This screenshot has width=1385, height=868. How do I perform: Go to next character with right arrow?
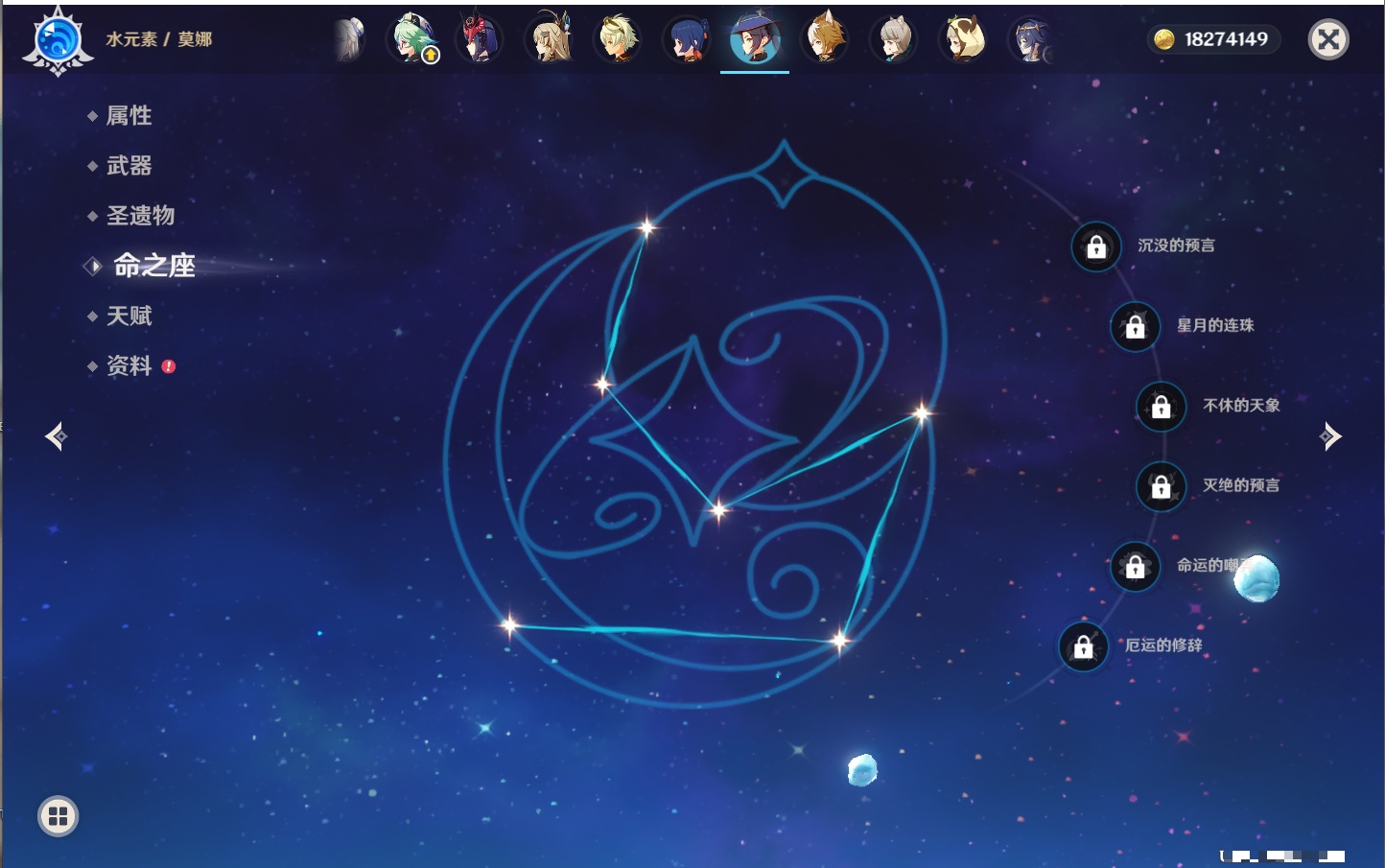[x=1330, y=436]
